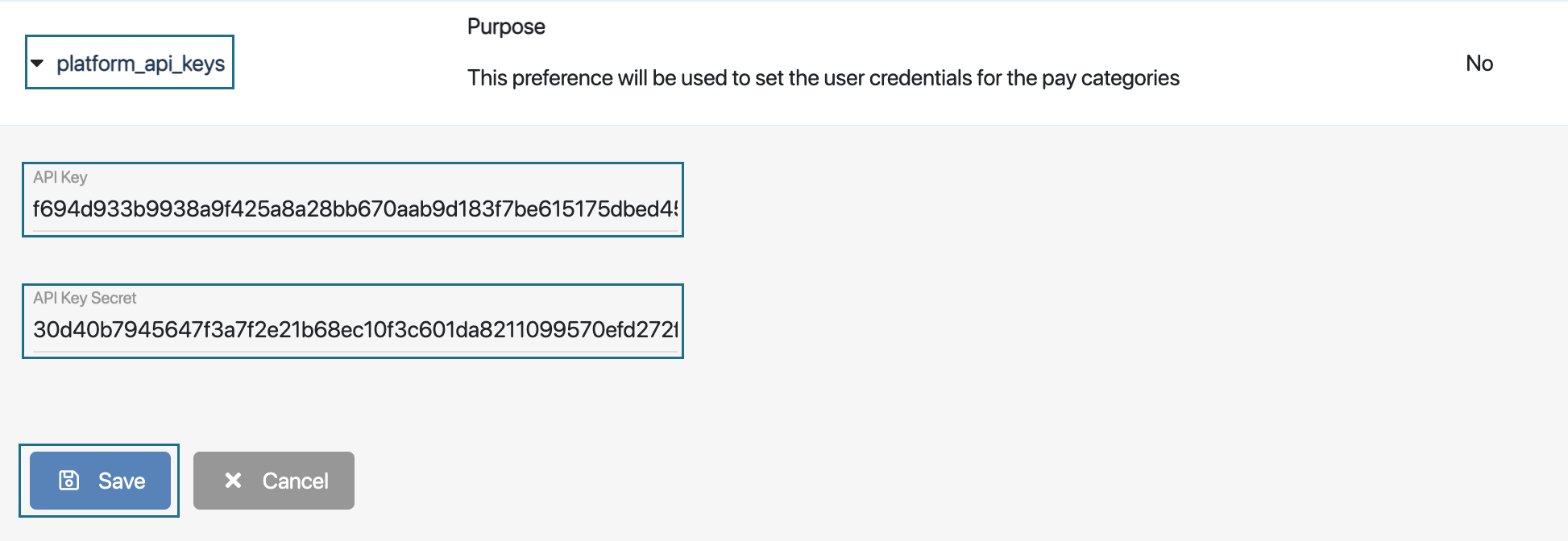Click the 'API Key' field label
Image resolution: width=1568 pixels, height=541 pixels.
(x=60, y=177)
